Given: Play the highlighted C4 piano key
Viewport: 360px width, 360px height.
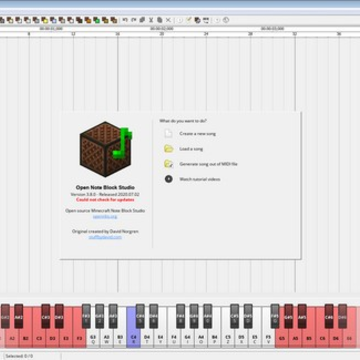Looking at the screenshot, I should [x=133, y=337].
